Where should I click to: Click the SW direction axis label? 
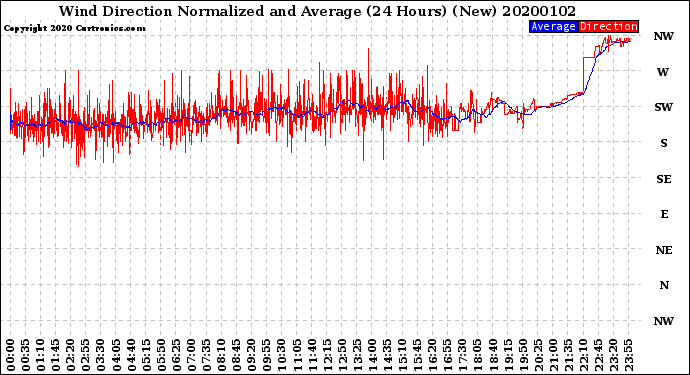click(663, 107)
